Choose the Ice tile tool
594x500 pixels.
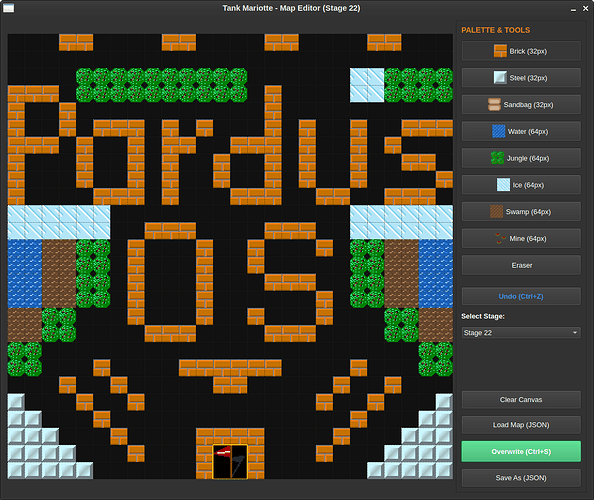[521, 185]
